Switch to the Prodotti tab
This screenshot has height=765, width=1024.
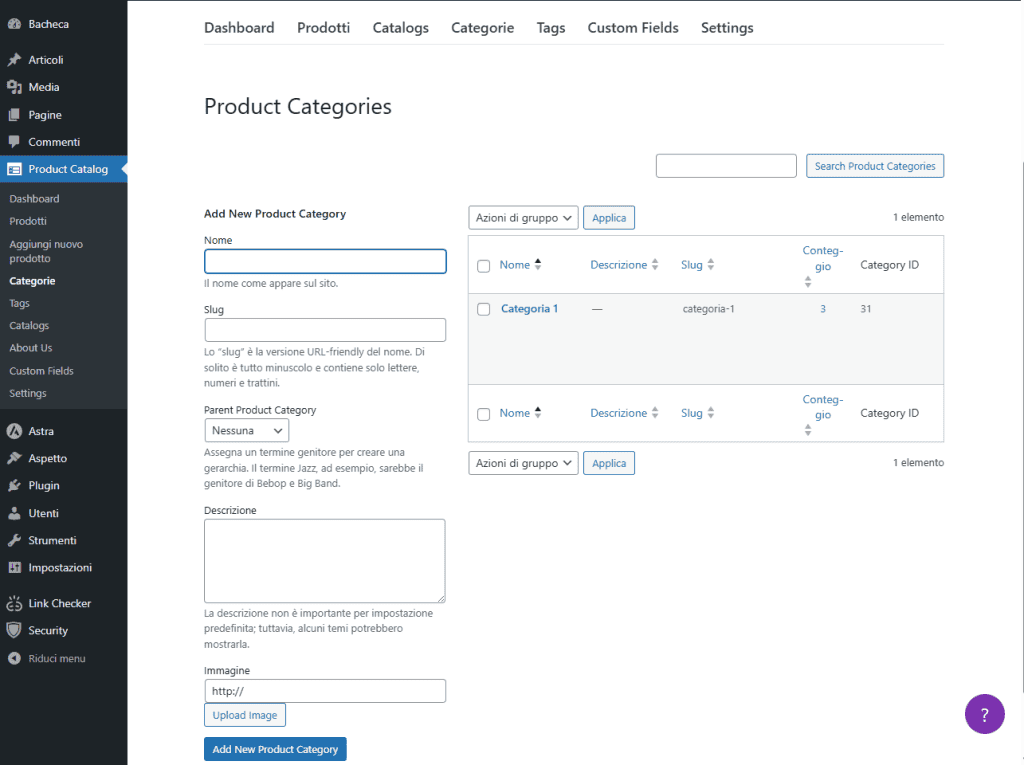[x=323, y=28]
